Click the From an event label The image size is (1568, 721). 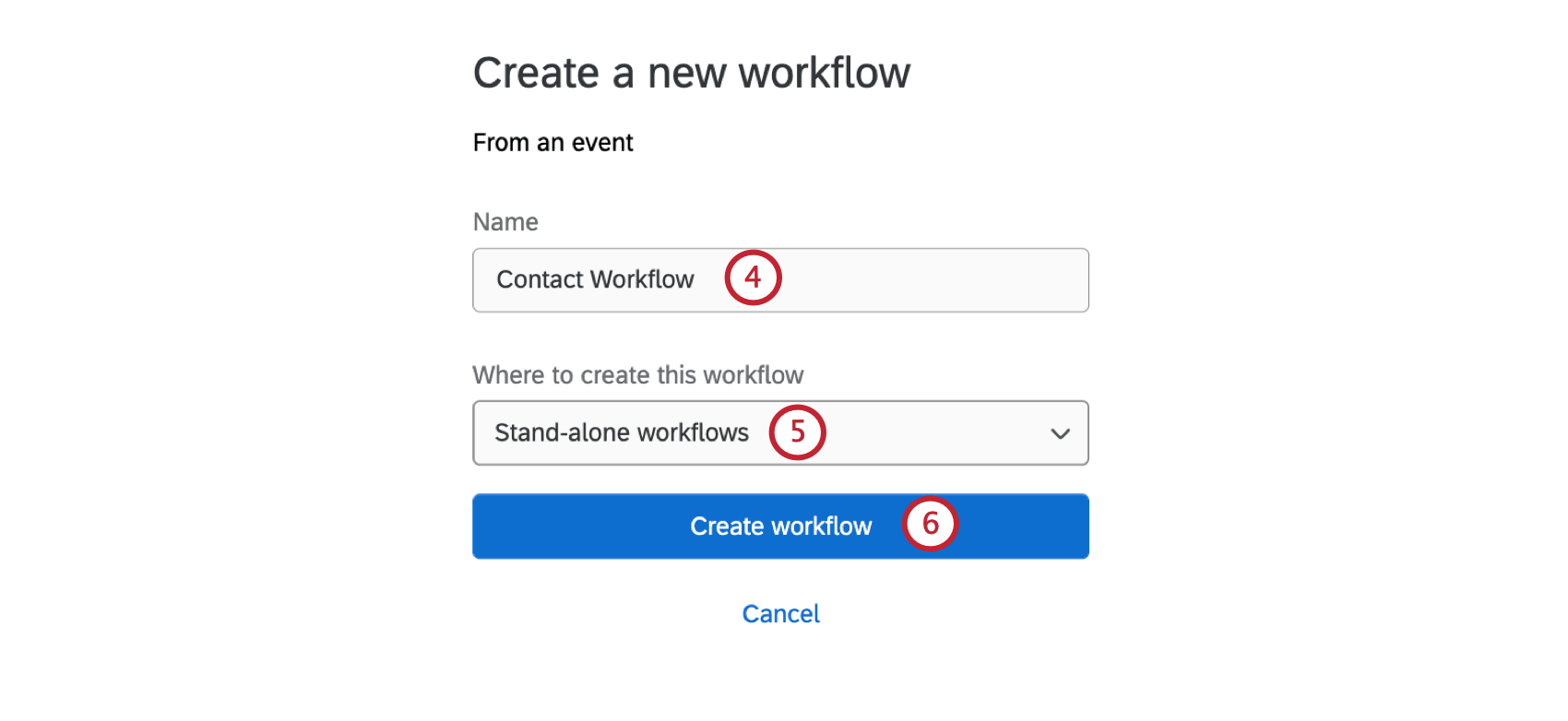coord(552,142)
